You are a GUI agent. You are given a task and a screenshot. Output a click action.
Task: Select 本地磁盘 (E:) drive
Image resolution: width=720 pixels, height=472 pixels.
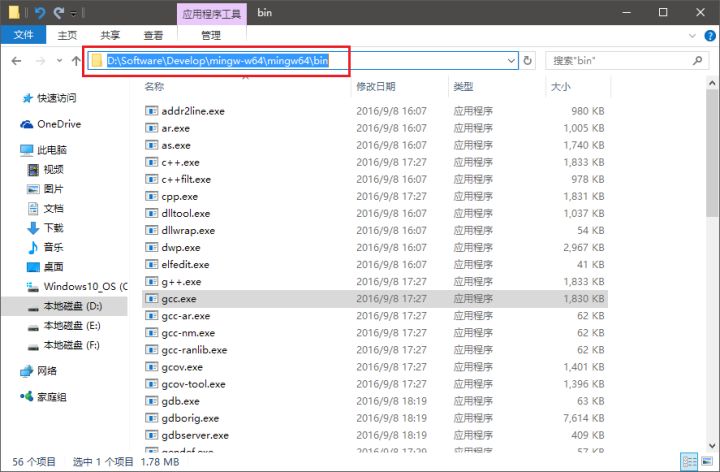[64, 326]
